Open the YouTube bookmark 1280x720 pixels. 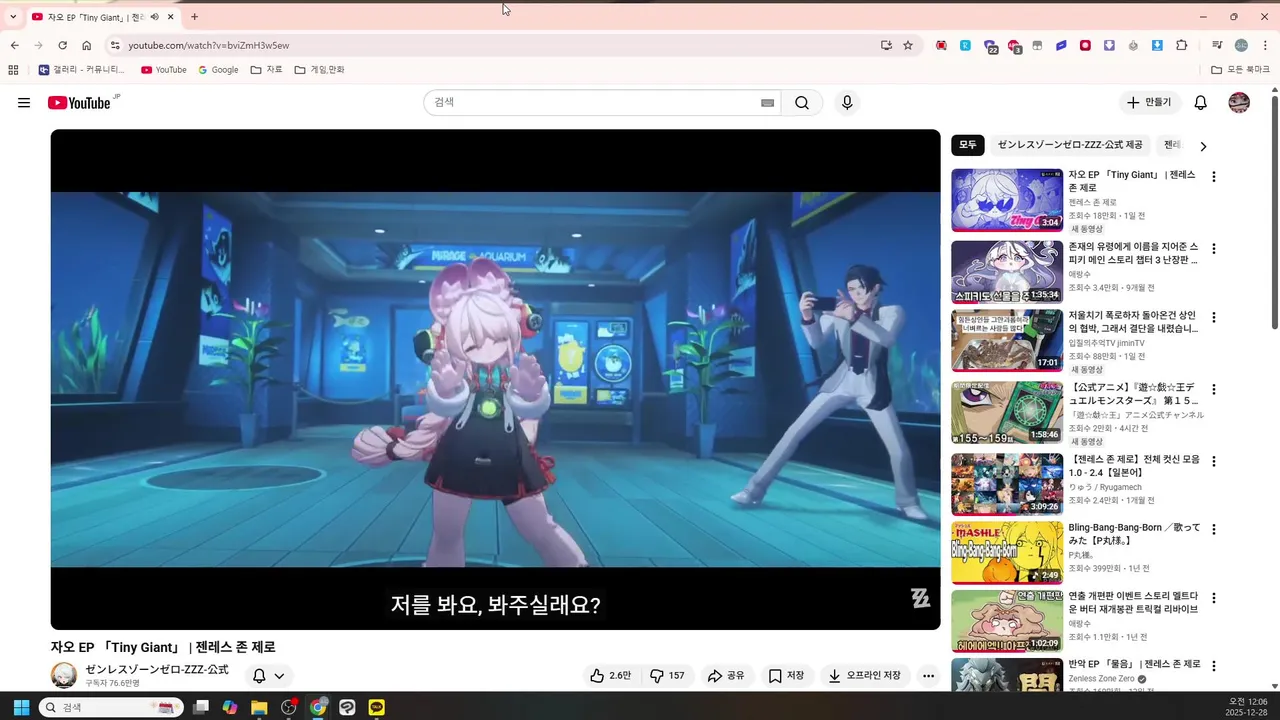point(164,70)
